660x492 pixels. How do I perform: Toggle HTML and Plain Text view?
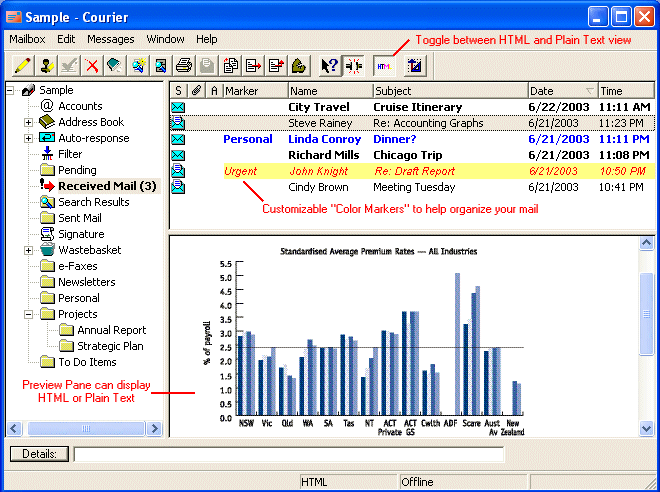383,65
